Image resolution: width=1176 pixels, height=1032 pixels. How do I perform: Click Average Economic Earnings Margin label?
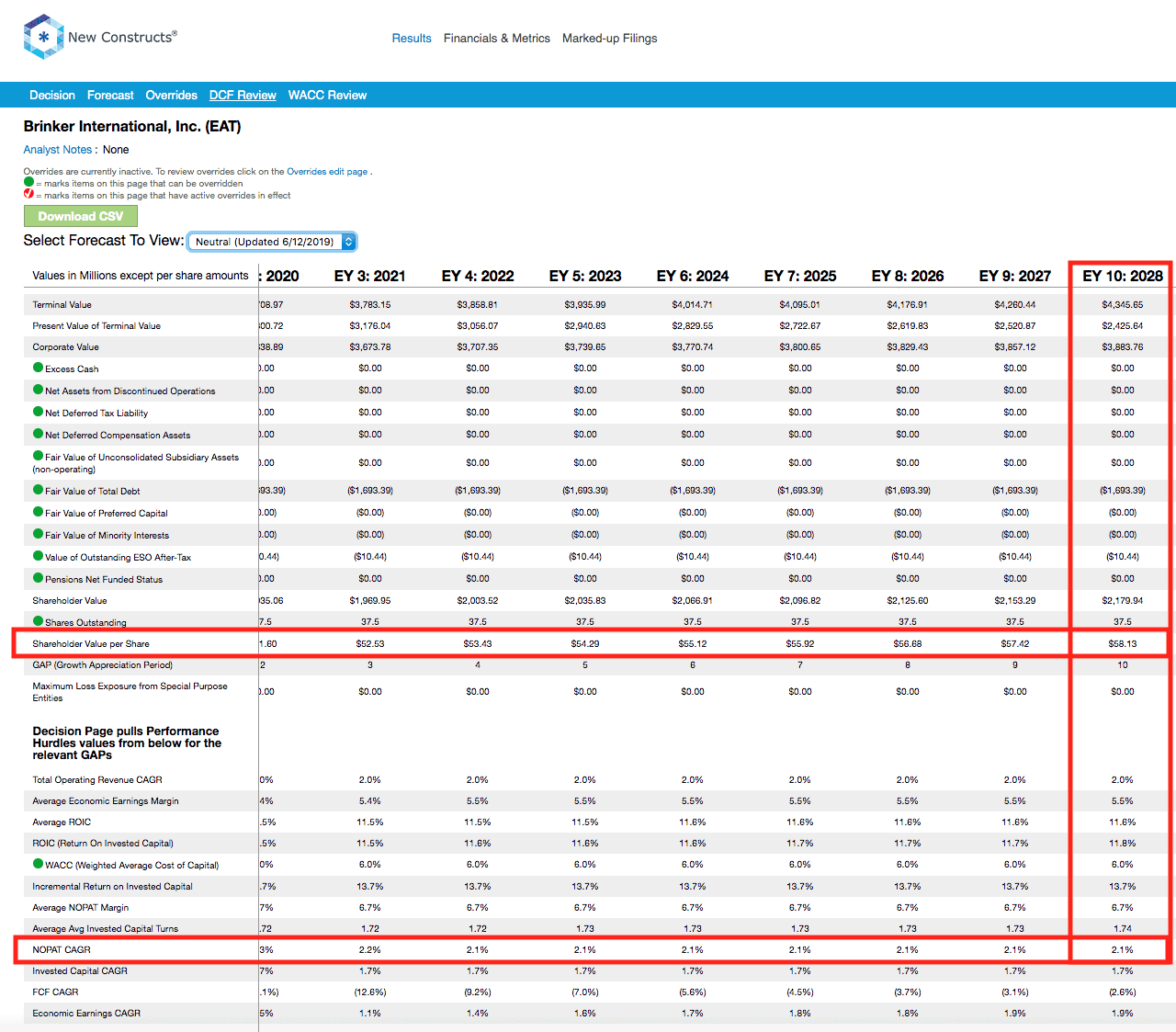[106, 801]
